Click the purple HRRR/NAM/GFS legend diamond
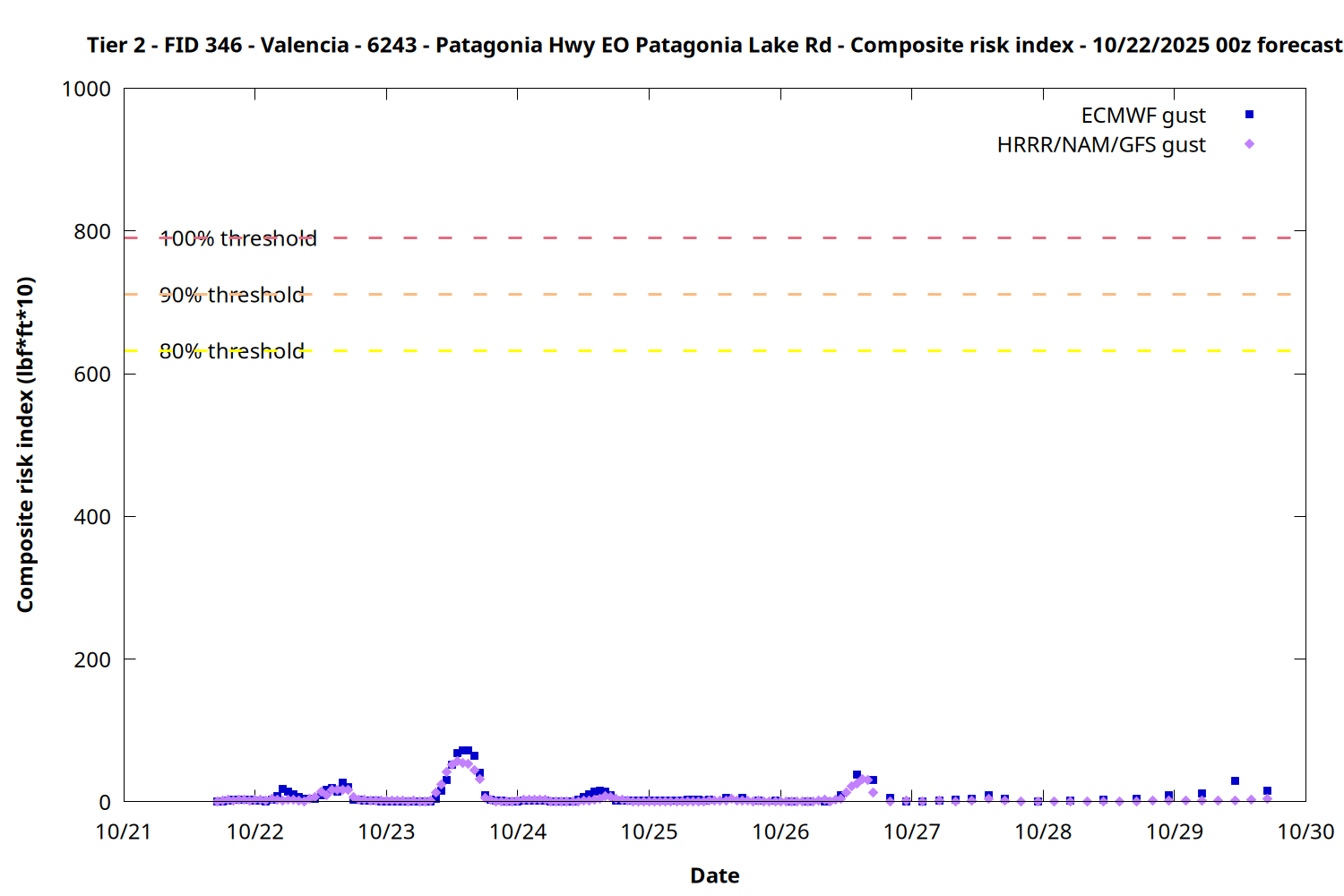1344x896 pixels. tap(1249, 144)
